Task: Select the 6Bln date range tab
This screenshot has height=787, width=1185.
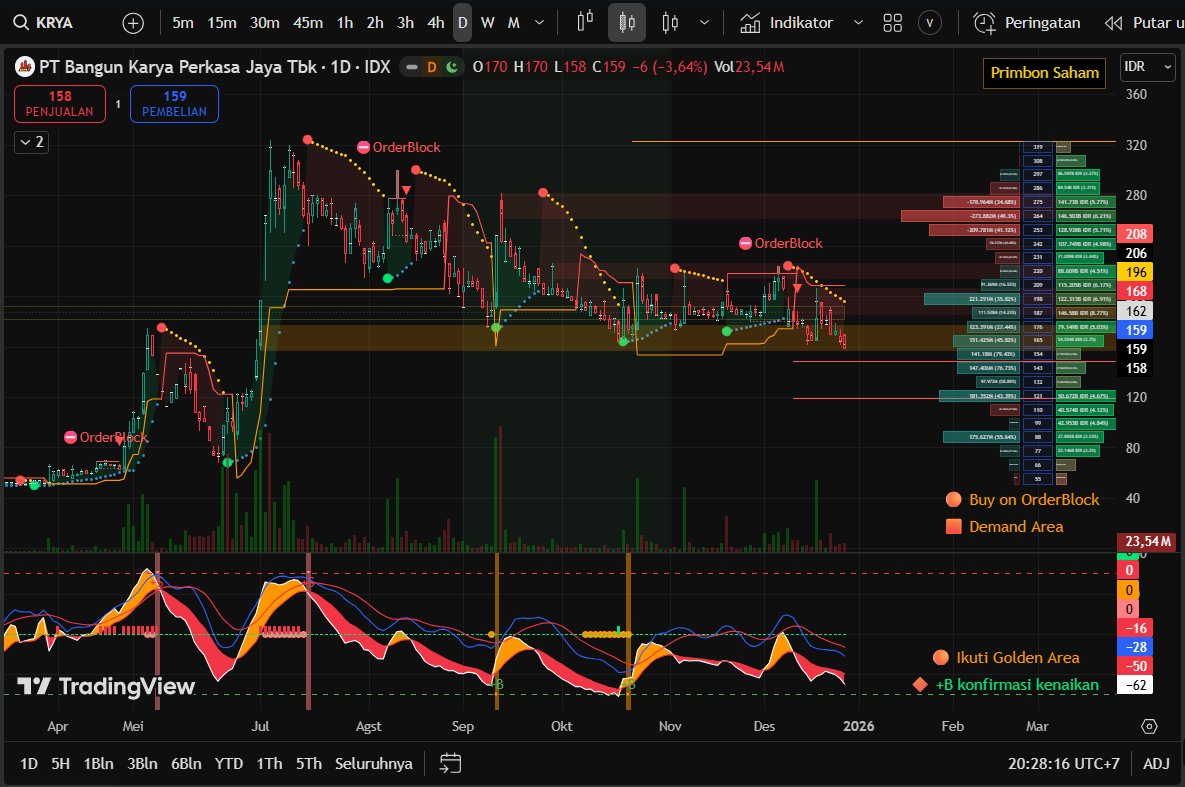Action: [186, 763]
